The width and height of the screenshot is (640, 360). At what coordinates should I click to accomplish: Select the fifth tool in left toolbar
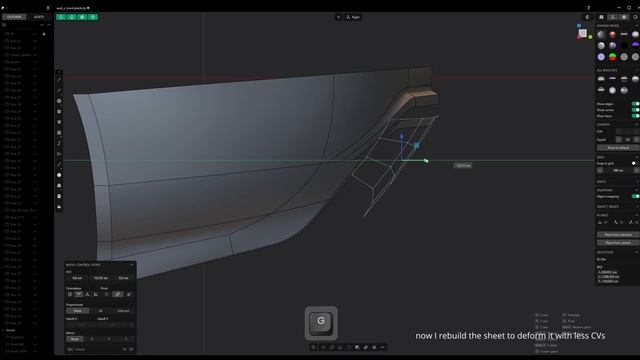click(59, 122)
